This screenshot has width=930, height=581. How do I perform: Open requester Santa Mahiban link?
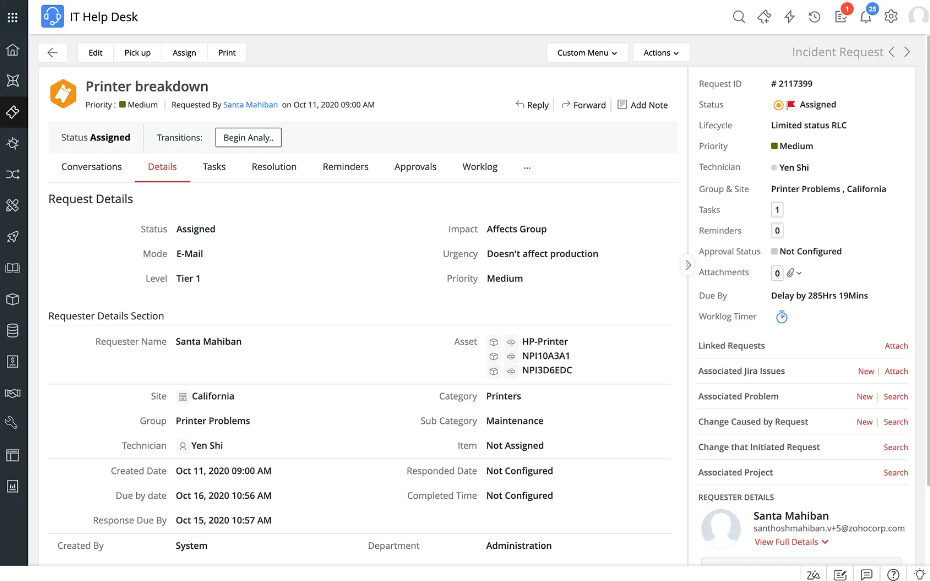pos(250,105)
